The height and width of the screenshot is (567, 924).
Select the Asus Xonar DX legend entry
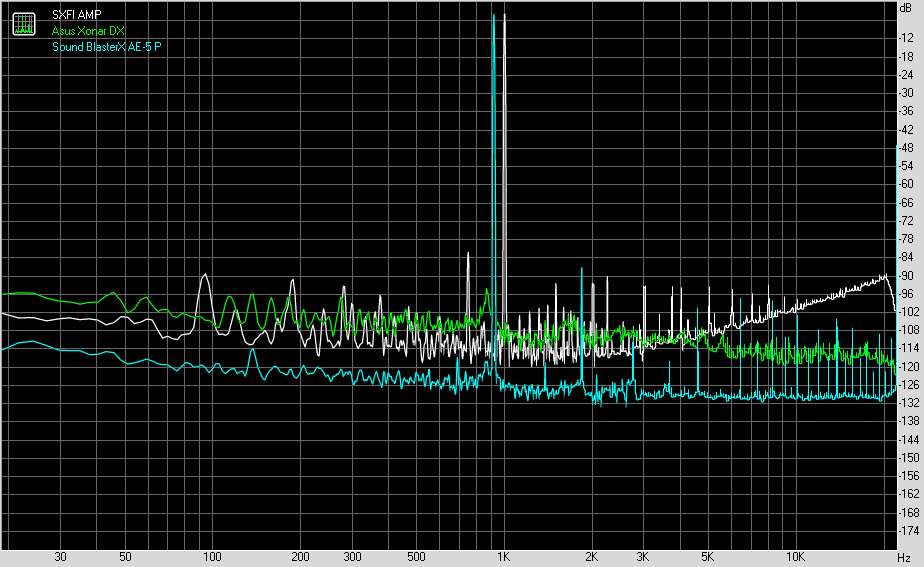point(88,31)
